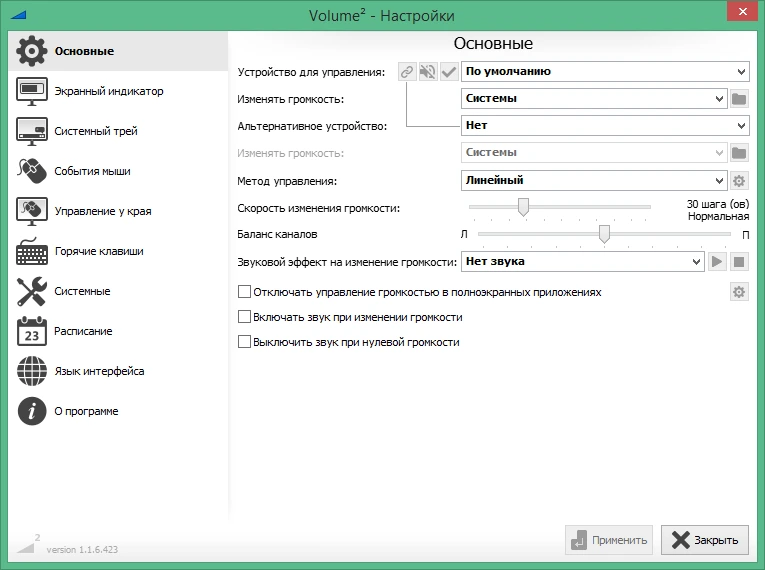Open Язык интерфейса page
The image size is (765, 570).
coord(99,371)
